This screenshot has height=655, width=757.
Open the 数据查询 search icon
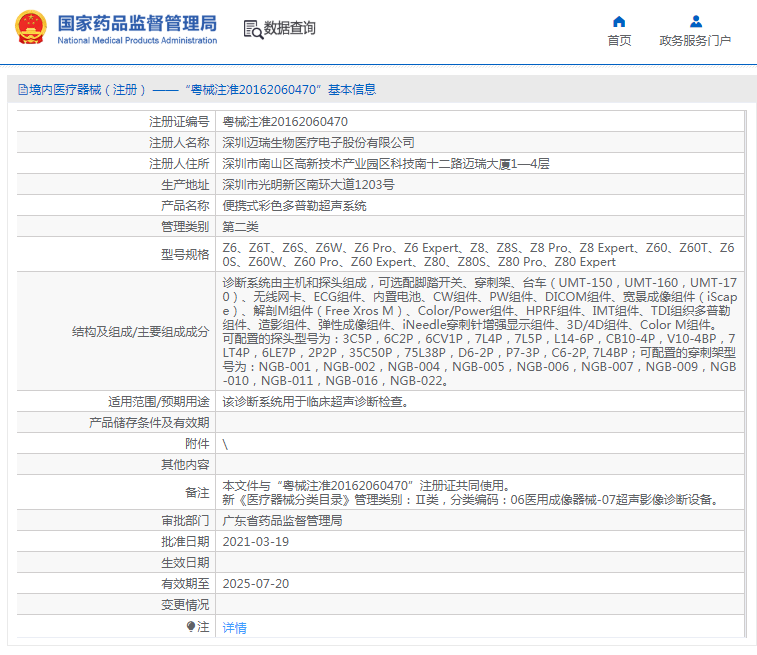click(x=253, y=29)
